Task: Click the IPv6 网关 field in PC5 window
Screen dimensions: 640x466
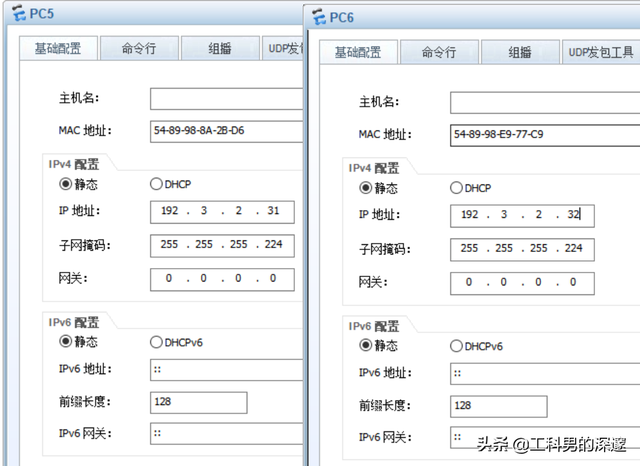Action: [227, 434]
